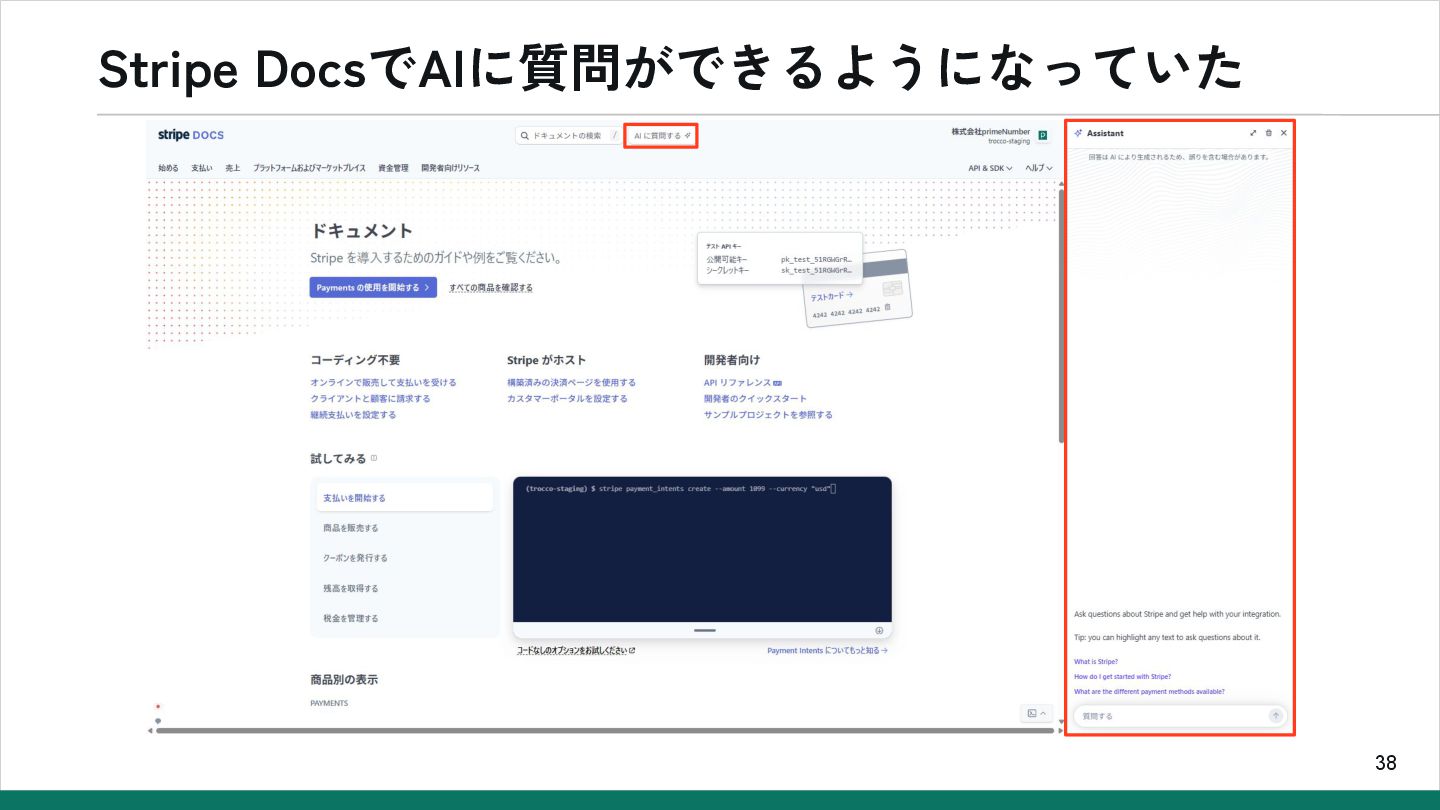Click the Payments の使用を開始する button
Viewport: 1440px width, 810px height.
(373, 287)
